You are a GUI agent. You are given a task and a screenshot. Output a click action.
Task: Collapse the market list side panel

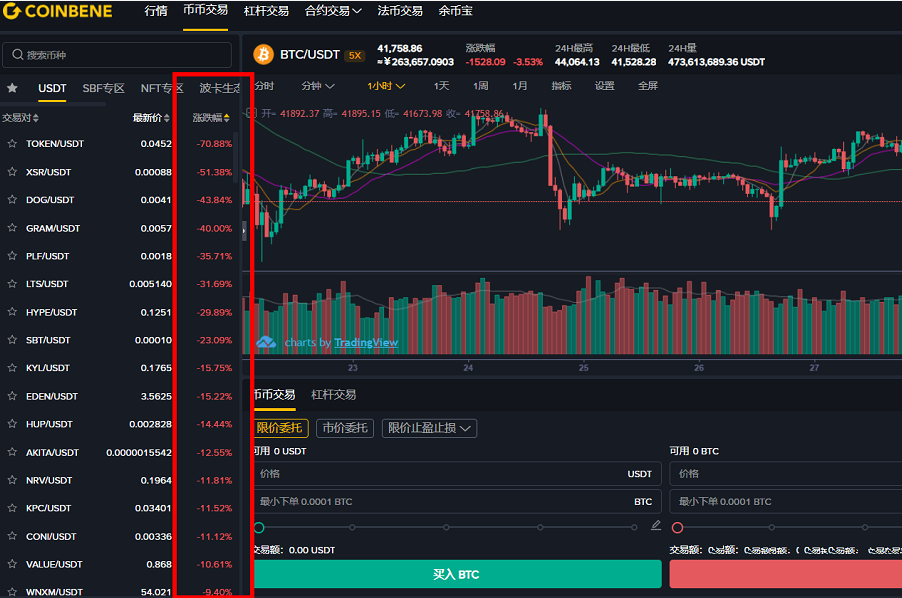tap(244, 231)
